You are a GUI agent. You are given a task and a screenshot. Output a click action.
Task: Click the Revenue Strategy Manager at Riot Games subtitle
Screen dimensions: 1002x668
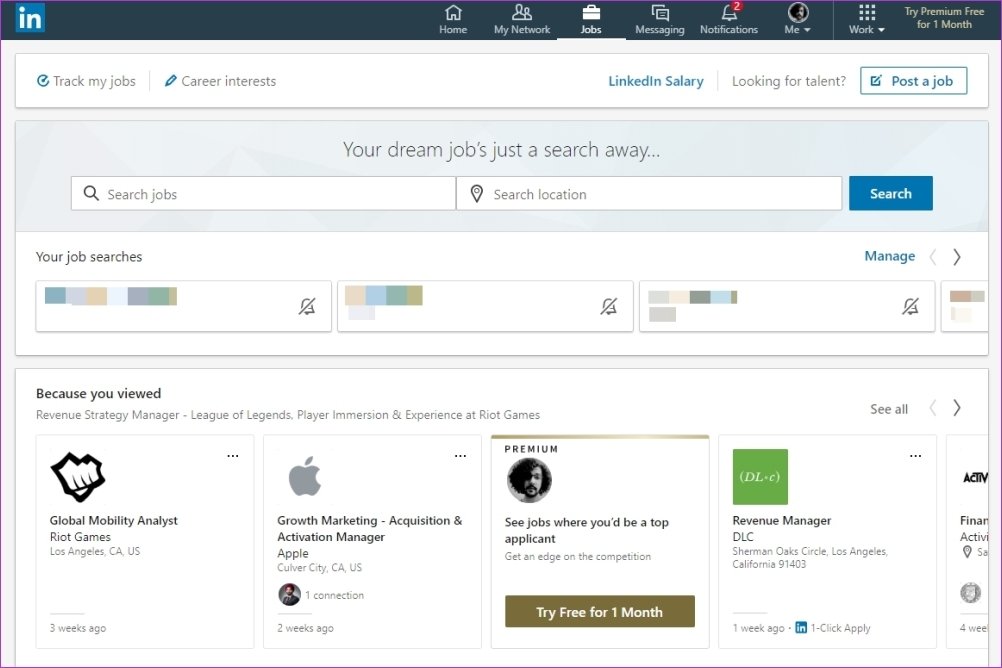(x=288, y=415)
